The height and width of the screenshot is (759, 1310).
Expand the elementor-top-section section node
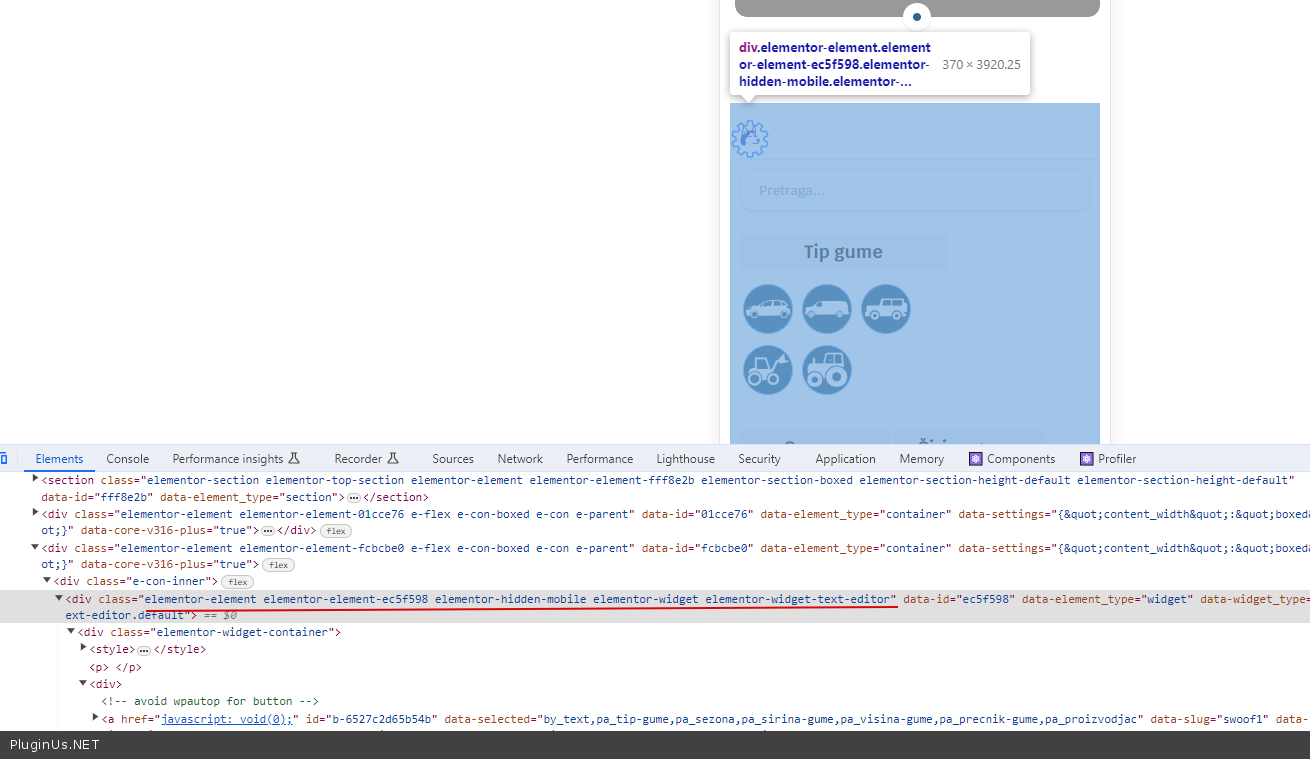pyautogui.click(x=35, y=479)
